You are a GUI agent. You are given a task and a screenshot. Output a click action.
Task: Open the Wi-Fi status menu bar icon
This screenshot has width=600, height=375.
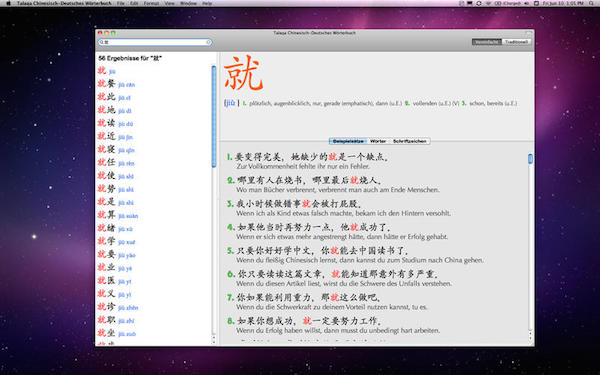point(489,3)
